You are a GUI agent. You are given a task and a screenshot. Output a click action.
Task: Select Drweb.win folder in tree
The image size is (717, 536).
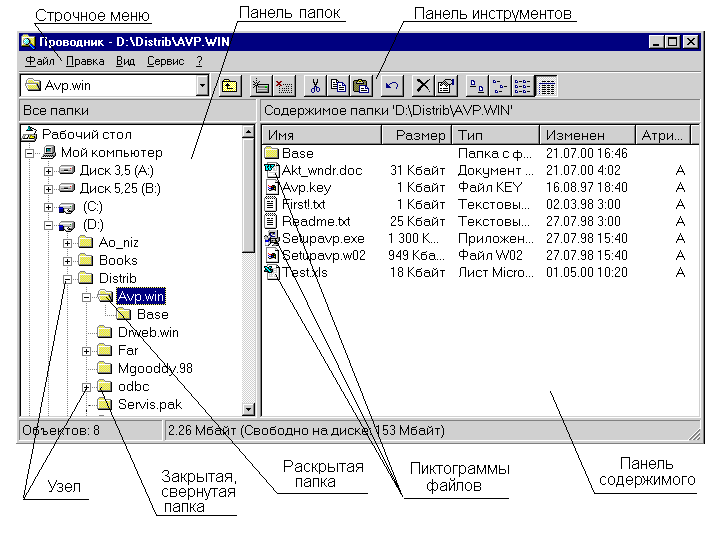pos(148,332)
